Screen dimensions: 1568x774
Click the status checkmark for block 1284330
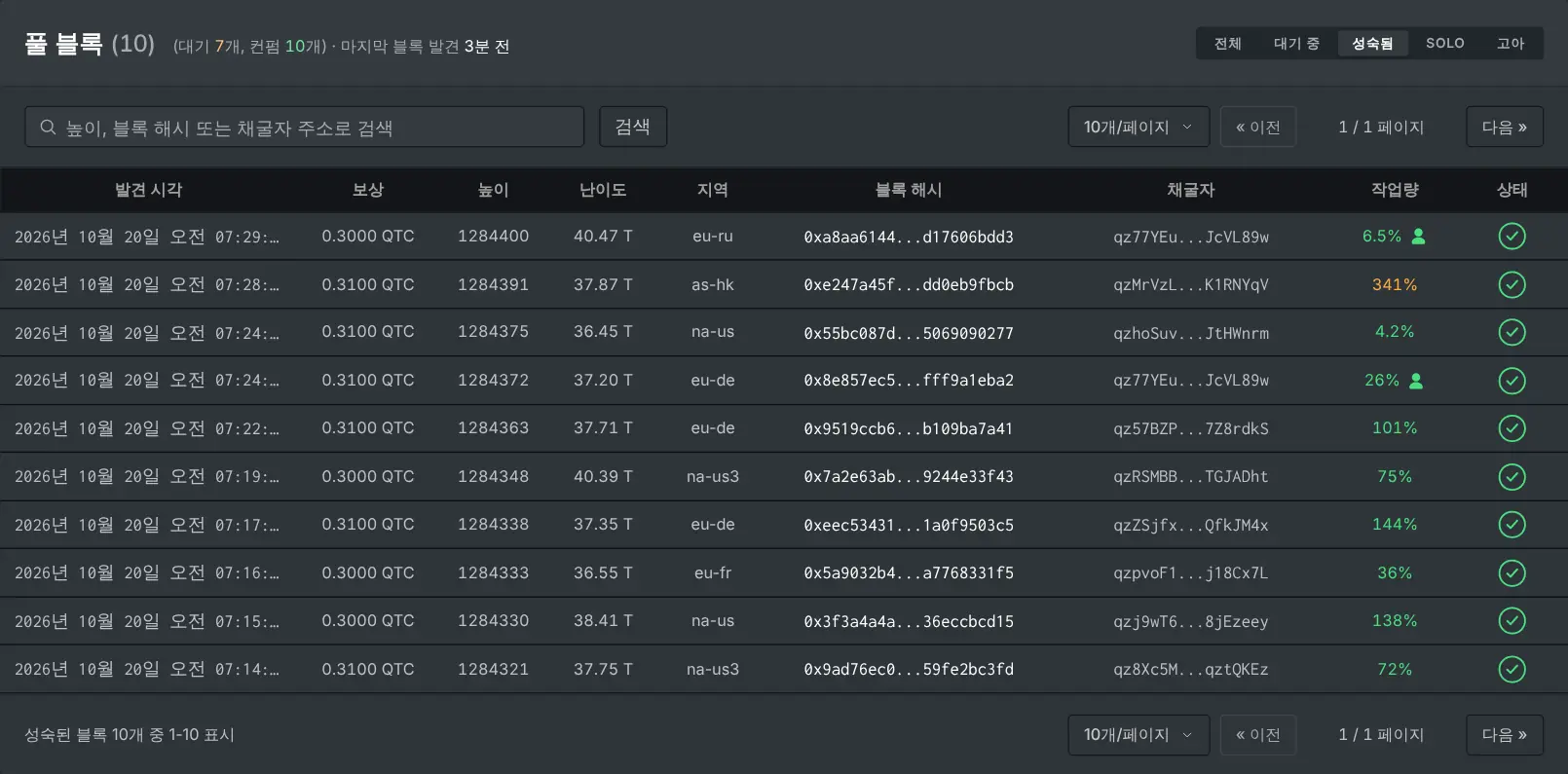(1512, 621)
